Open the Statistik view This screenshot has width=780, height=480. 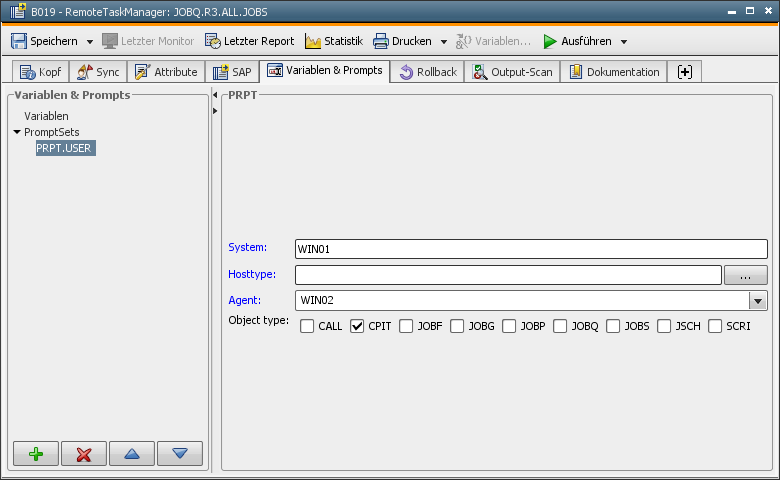pos(334,41)
